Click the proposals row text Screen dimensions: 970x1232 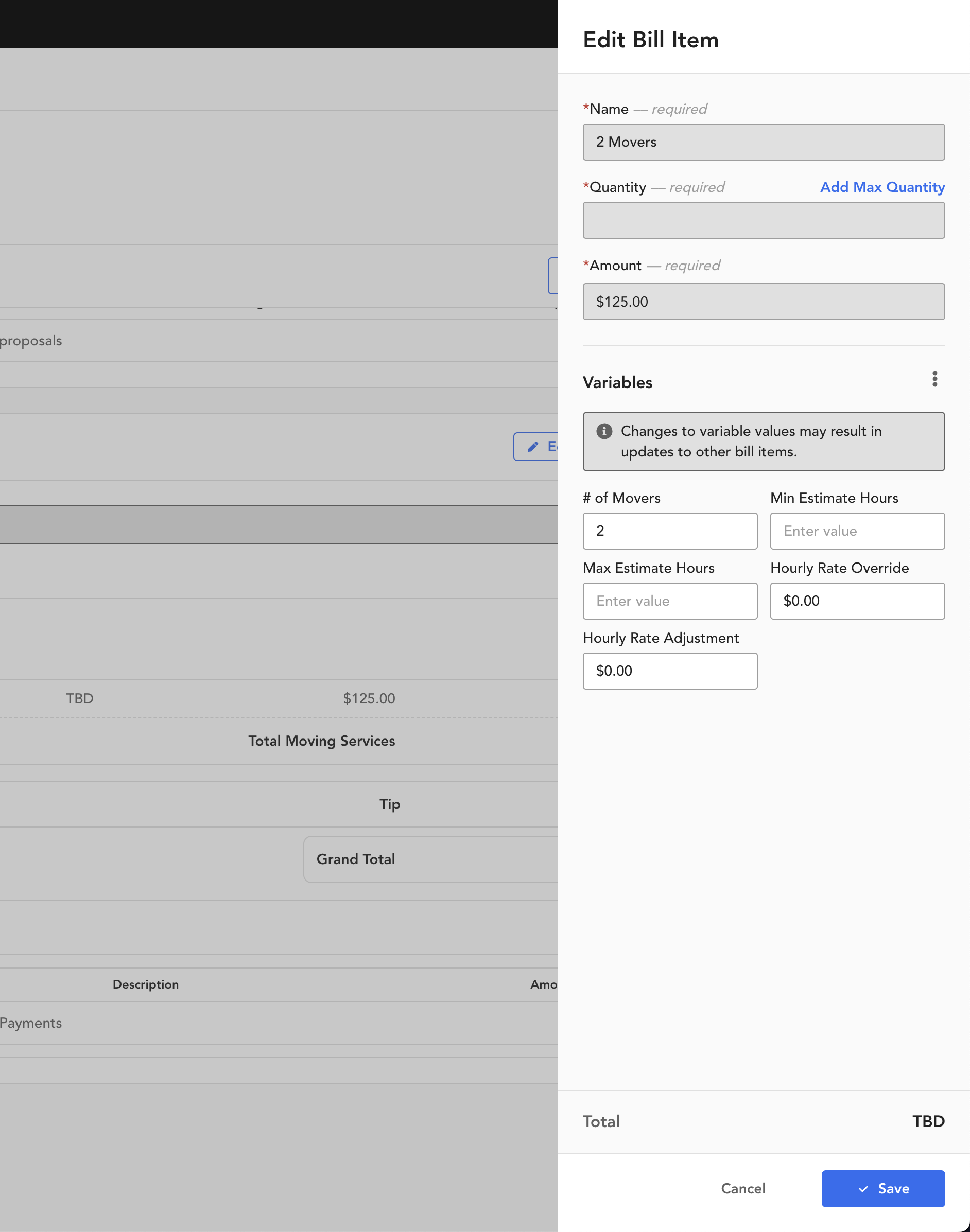click(x=31, y=341)
